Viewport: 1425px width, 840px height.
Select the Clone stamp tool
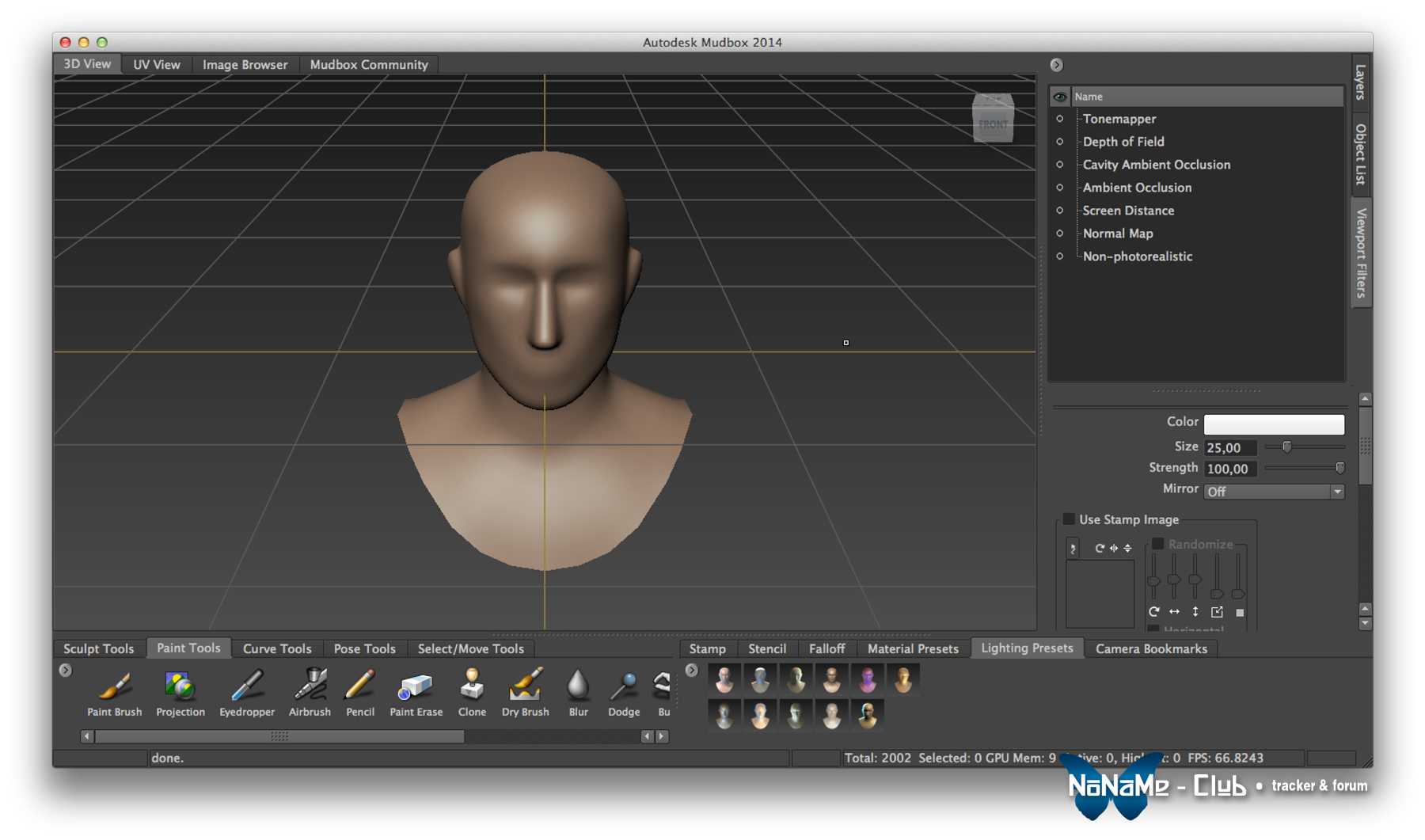click(x=472, y=686)
